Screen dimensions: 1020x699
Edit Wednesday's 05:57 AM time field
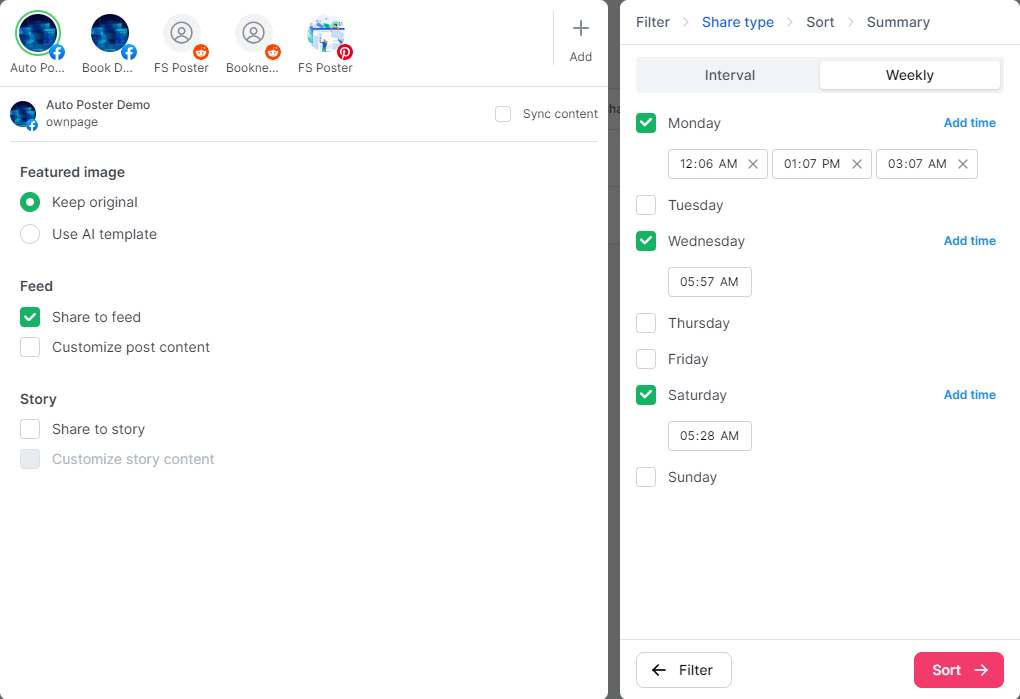click(x=710, y=282)
